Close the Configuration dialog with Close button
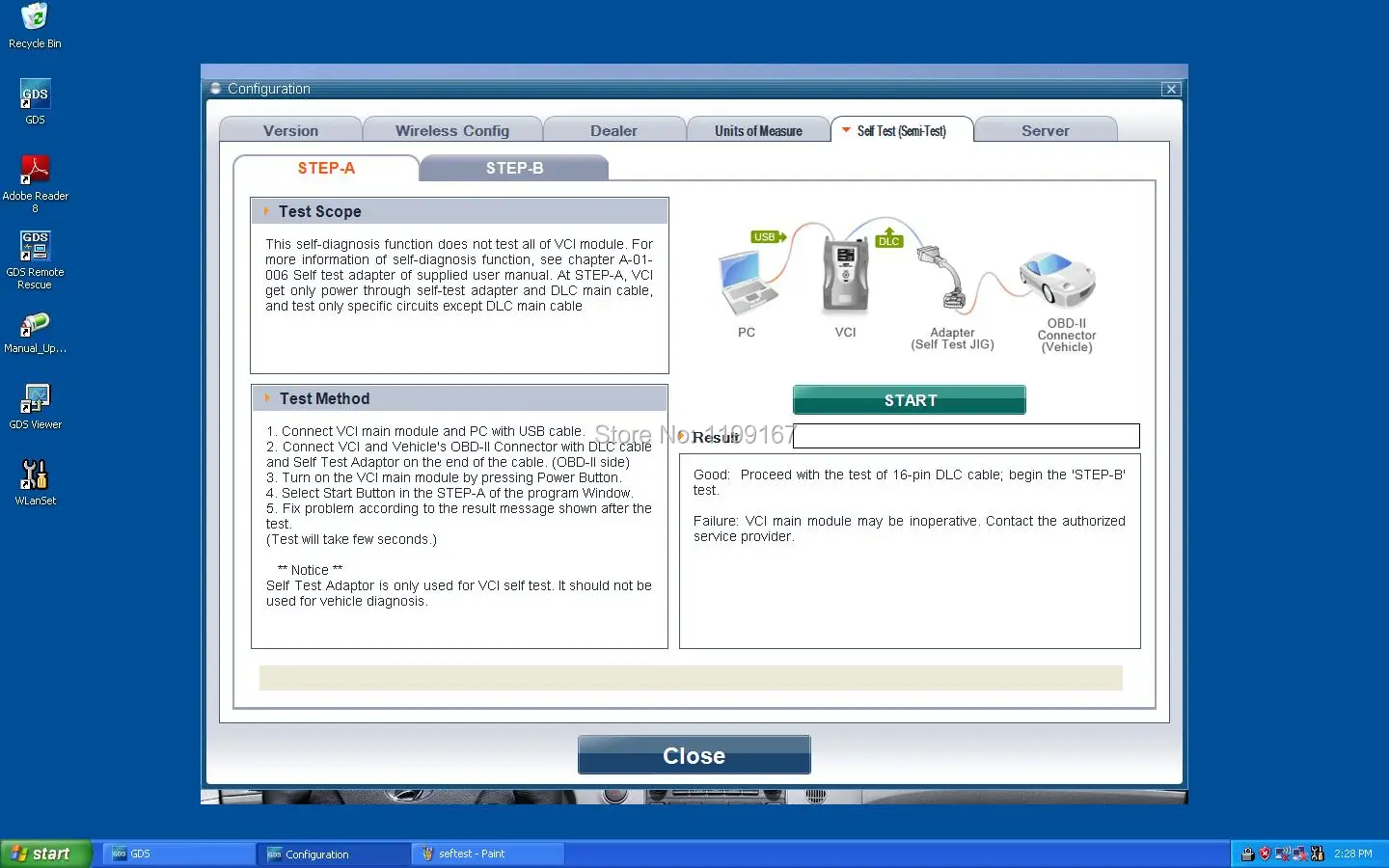 coord(694,755)
